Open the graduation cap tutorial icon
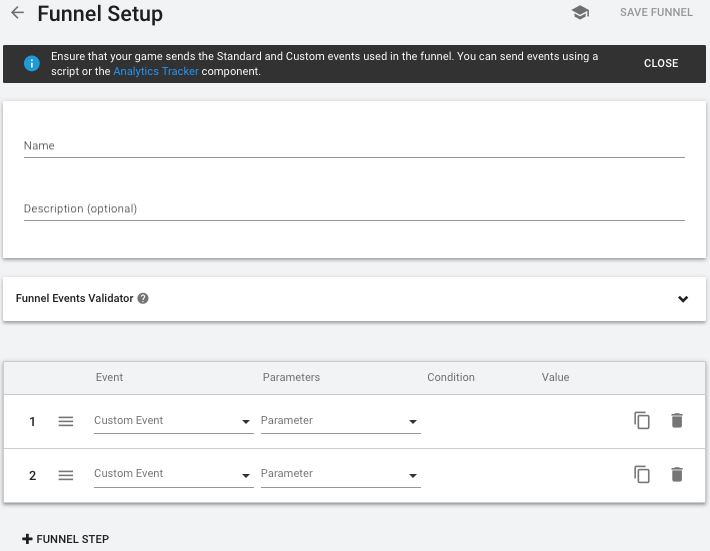Screen dimensions: 710x551 580,13
